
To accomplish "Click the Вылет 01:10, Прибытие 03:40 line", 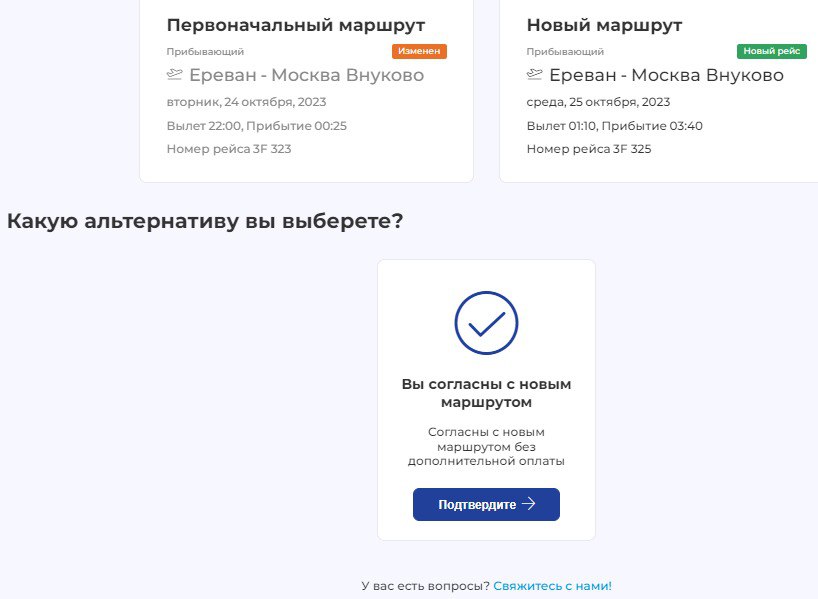I will (615, 126).
